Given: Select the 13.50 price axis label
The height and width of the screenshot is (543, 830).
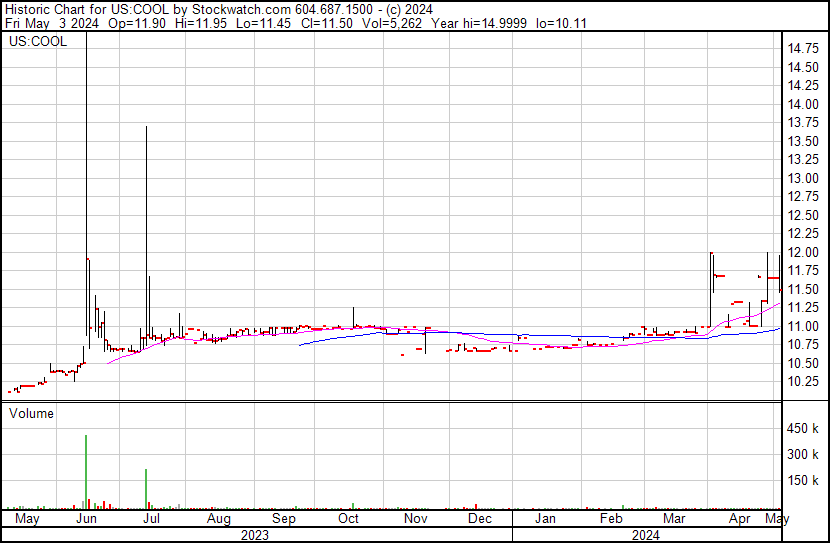Looking at the screenshot, I should [x=803, y=141].
